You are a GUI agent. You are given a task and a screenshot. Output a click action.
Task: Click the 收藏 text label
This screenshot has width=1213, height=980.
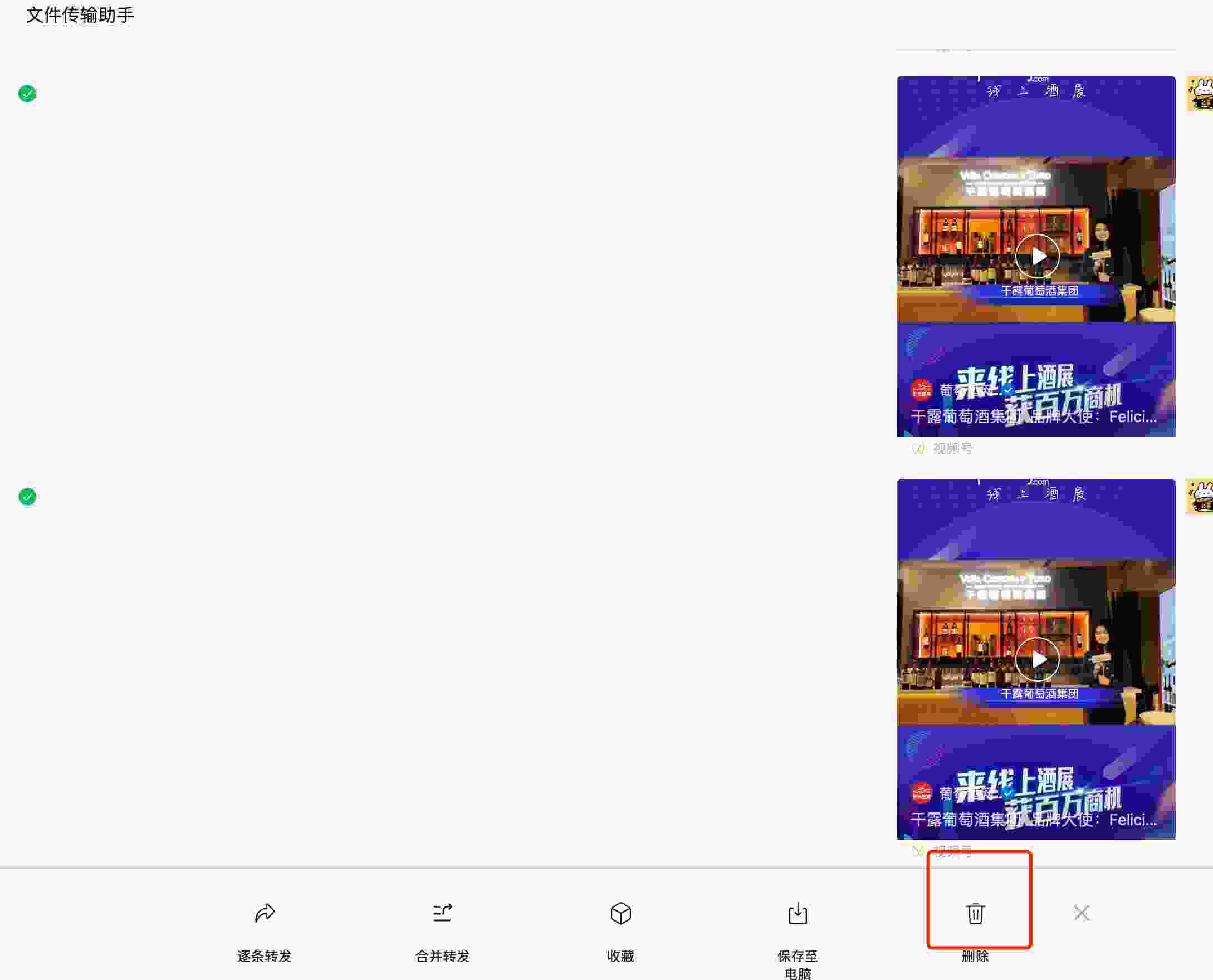click(x=620, y=956)
